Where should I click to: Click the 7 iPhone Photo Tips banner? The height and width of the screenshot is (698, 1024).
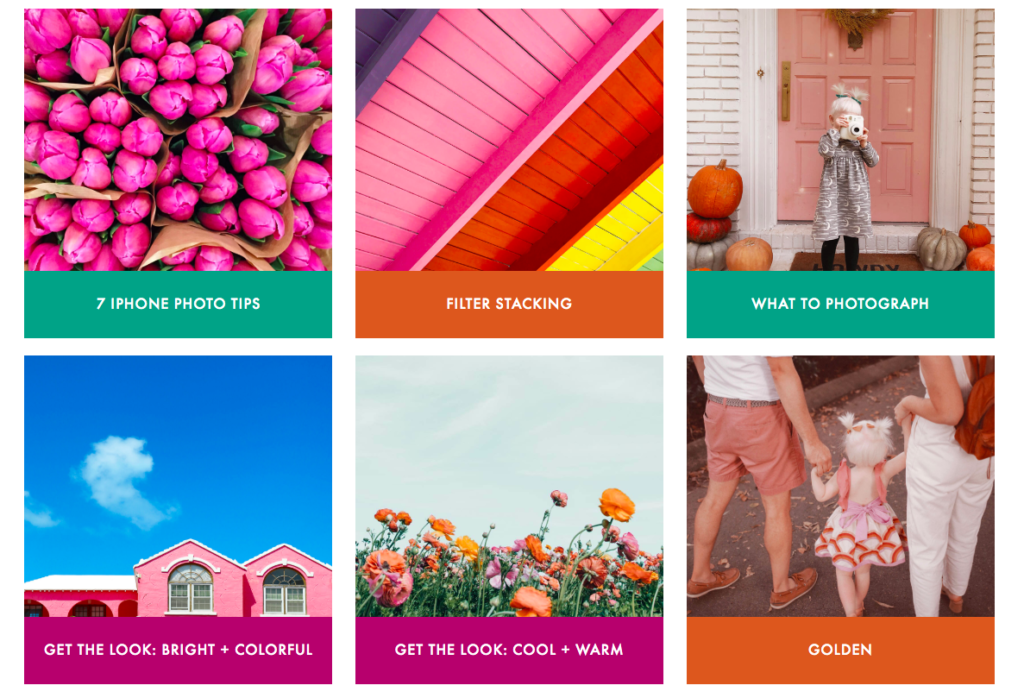(x=178, y=304)
